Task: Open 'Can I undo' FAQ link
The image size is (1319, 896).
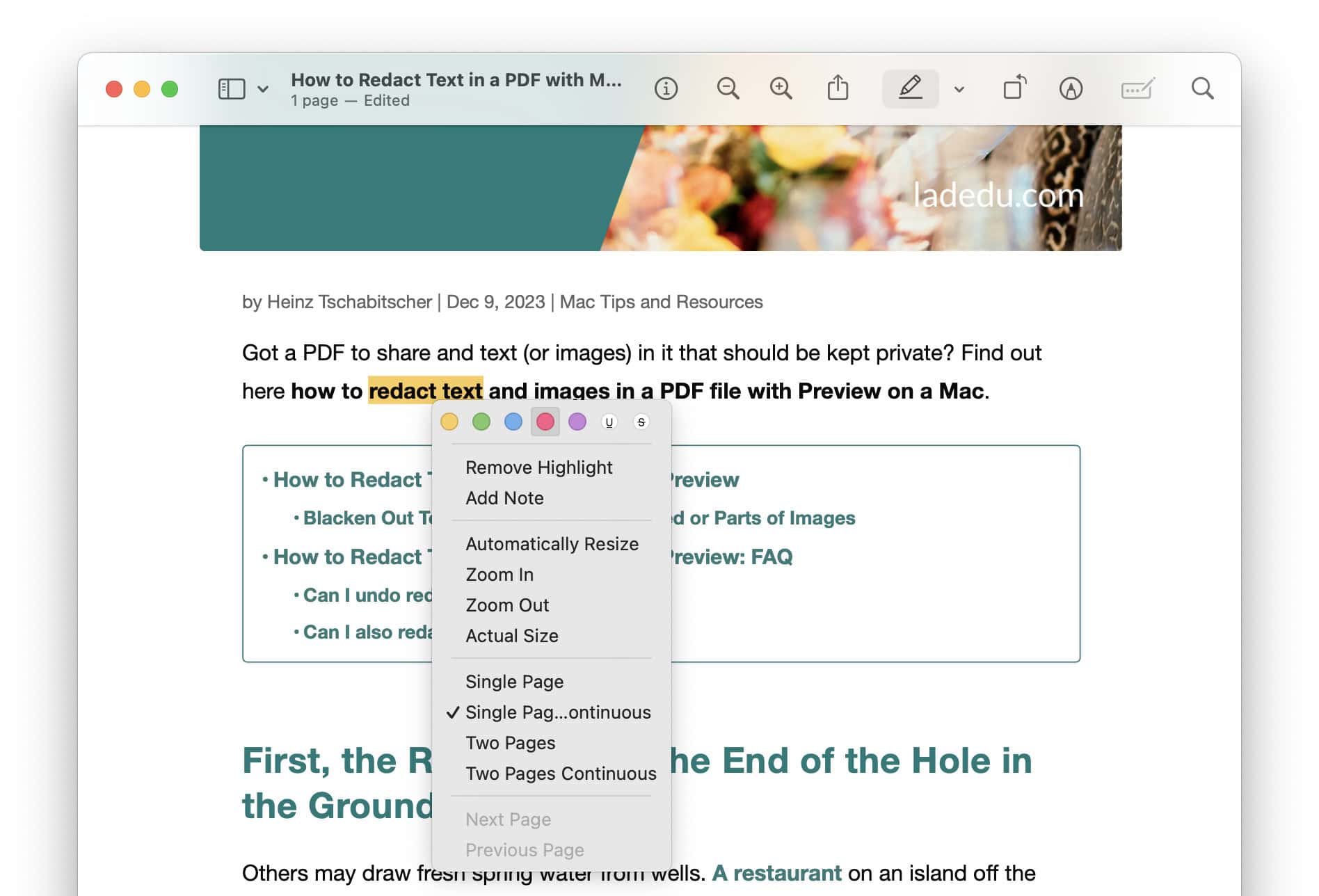Action: coord(367,595)
